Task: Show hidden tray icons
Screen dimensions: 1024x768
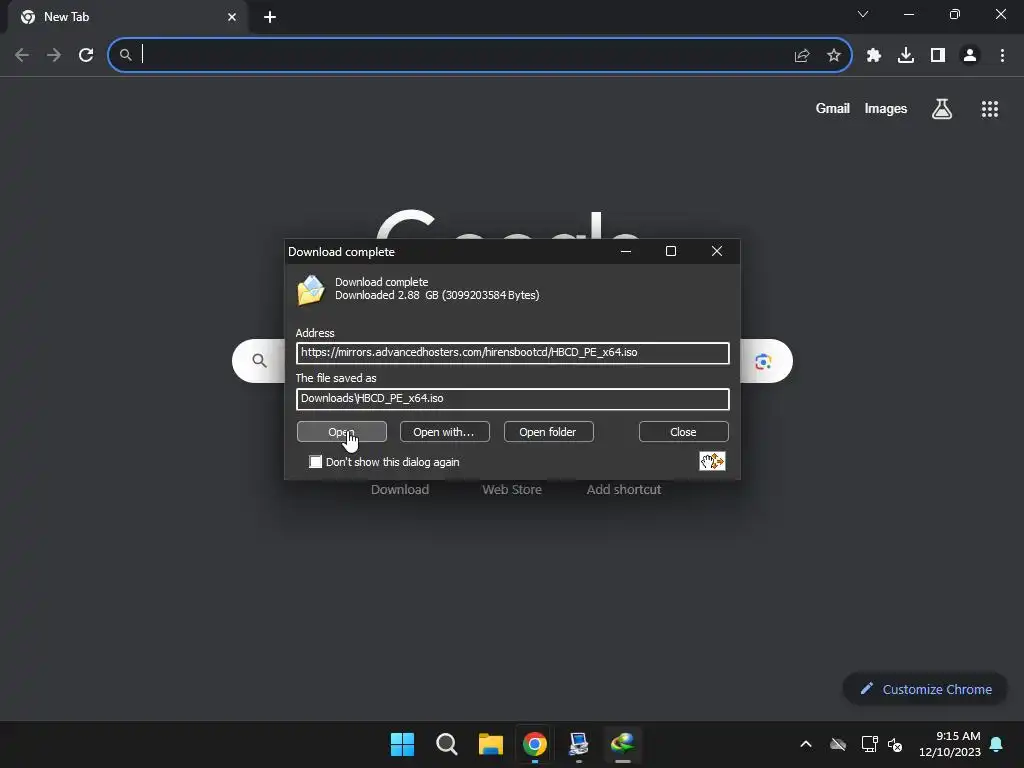Action: point(806,744)
